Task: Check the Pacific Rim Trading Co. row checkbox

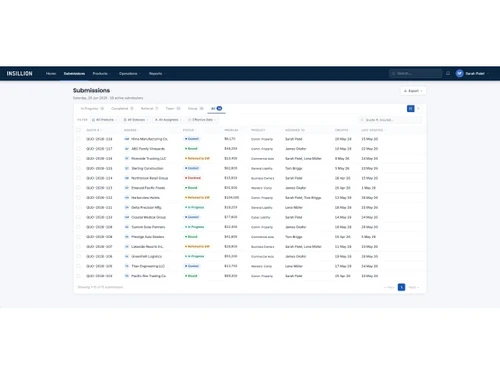Action: click(79, 276)
